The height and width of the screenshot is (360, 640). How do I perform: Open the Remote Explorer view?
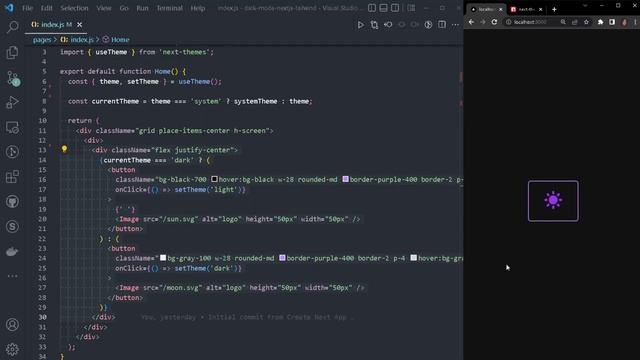[12, 128]
